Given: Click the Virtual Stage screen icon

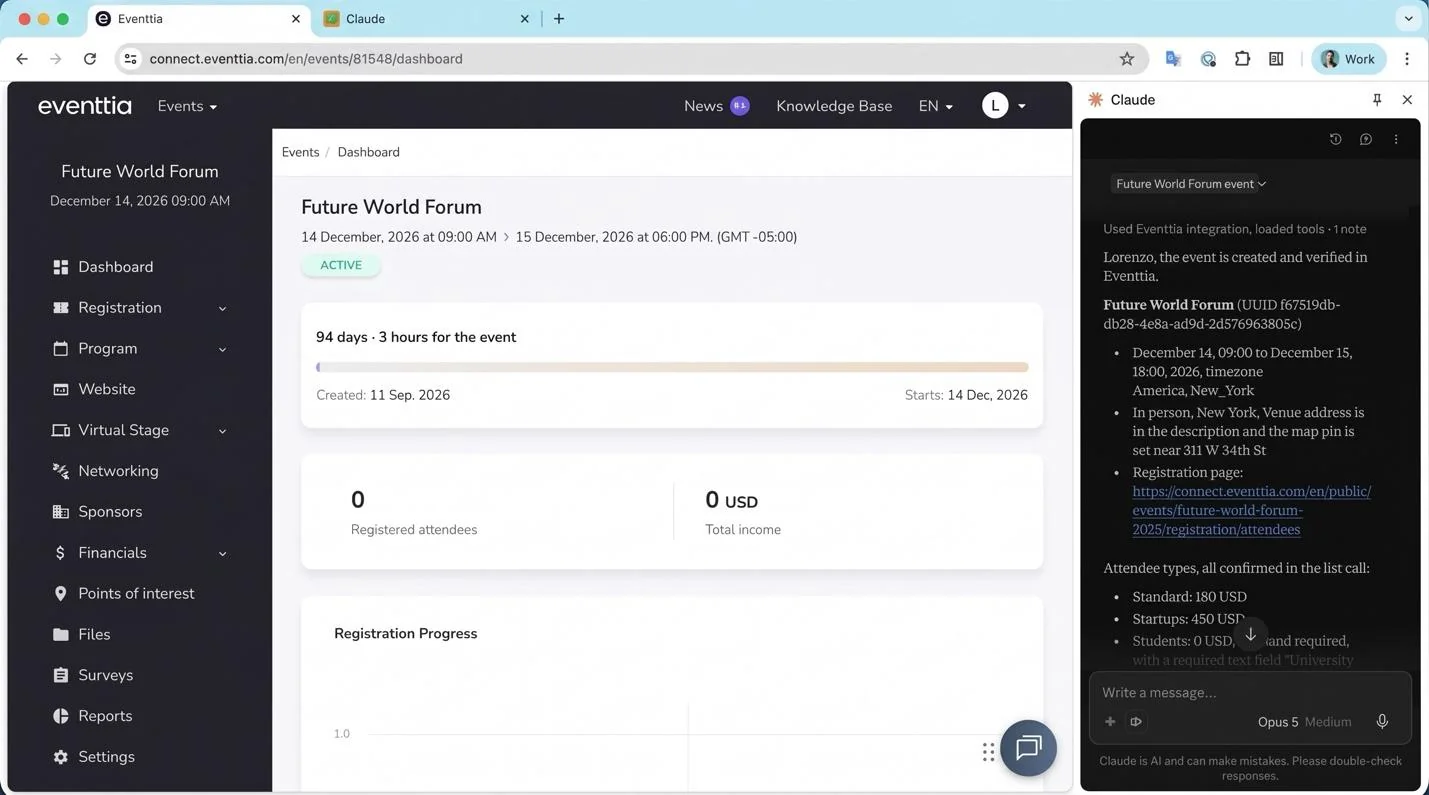Looking at the screenshot, I should (60, 430).
